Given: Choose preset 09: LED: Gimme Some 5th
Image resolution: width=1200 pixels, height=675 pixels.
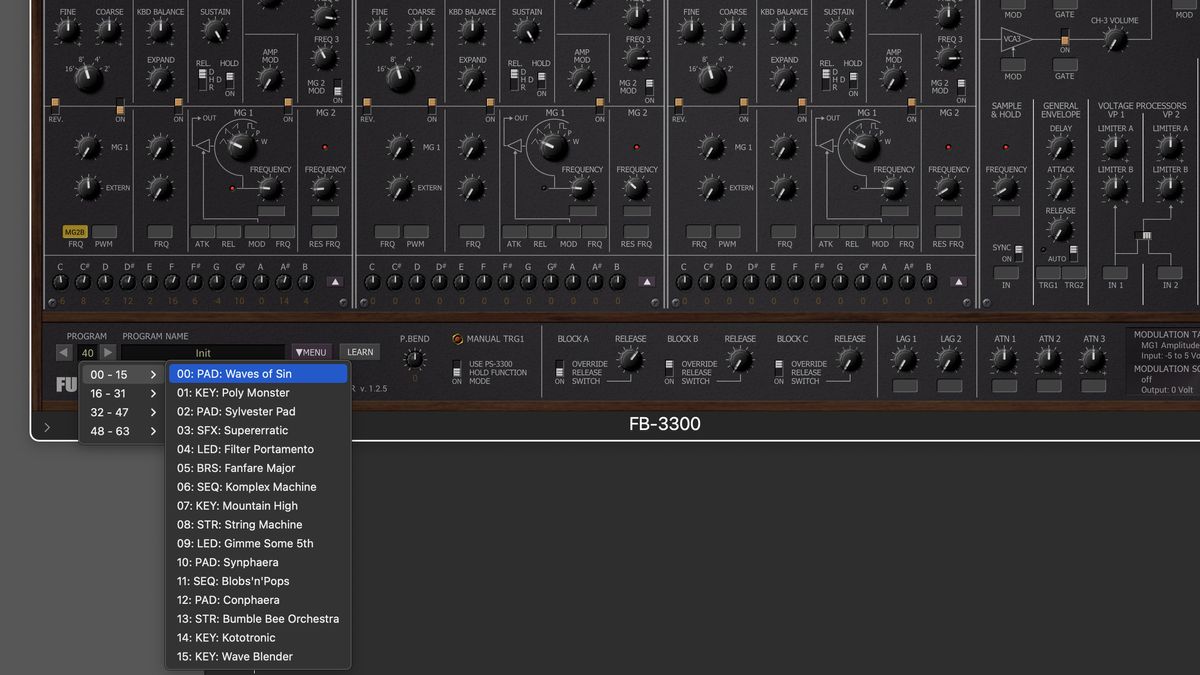Looking at the screenshot, I should click(258, 543).
